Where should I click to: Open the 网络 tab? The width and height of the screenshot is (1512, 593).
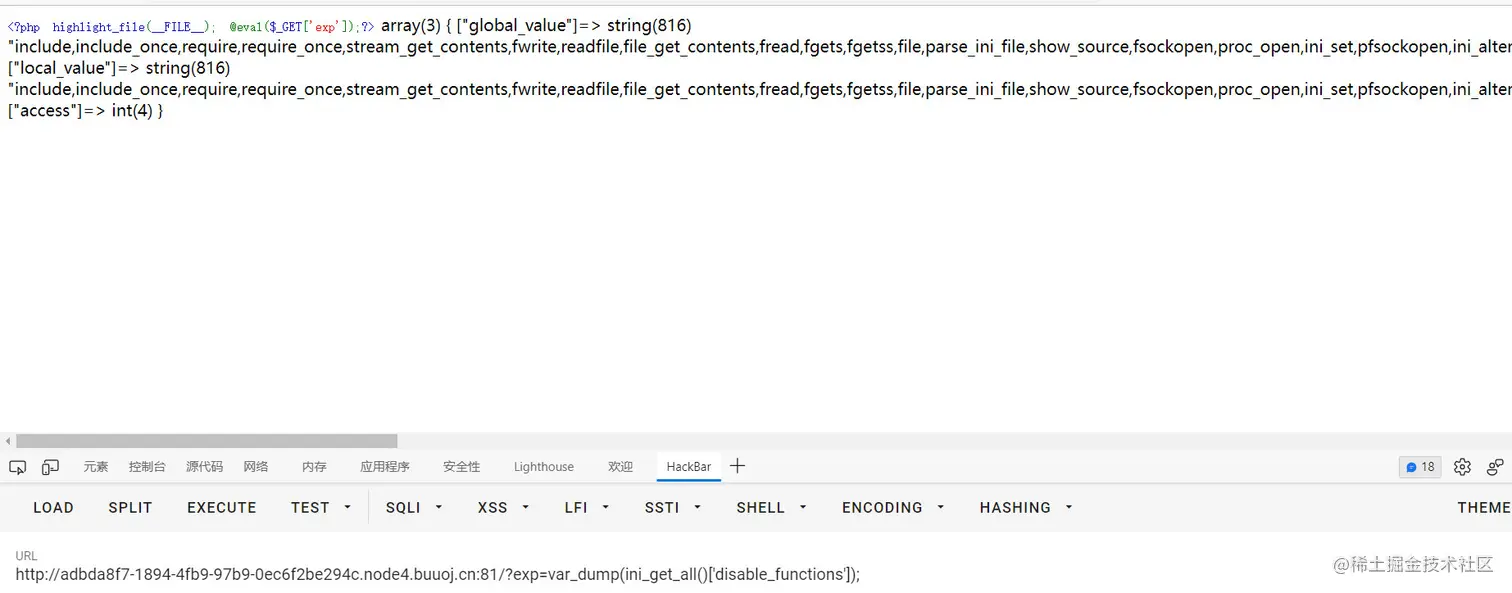(256, 467)
